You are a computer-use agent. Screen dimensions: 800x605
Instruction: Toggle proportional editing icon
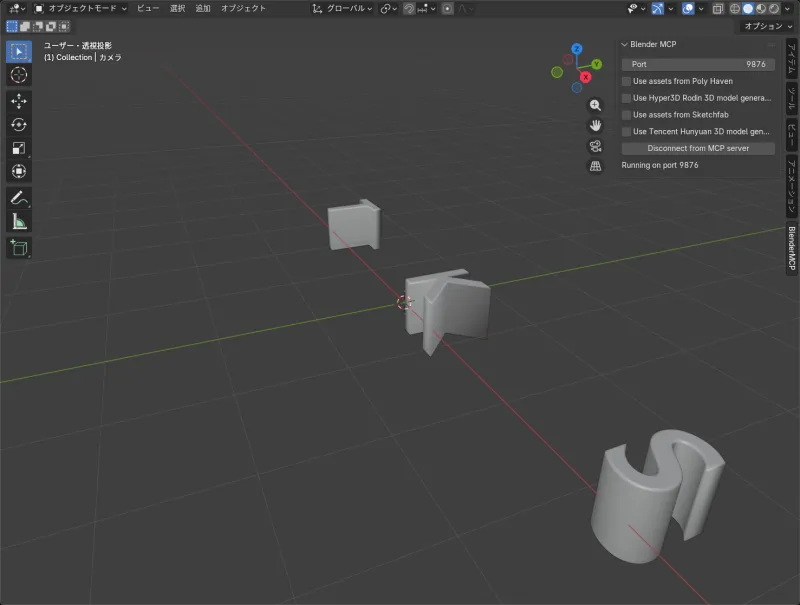click(x=447, y=9)
